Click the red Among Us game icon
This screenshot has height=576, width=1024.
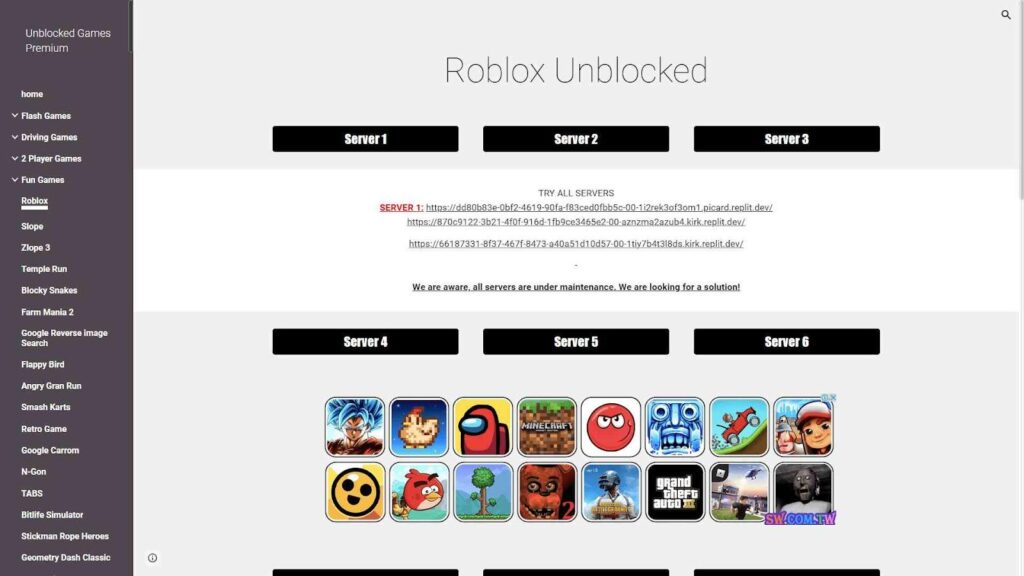483,426
